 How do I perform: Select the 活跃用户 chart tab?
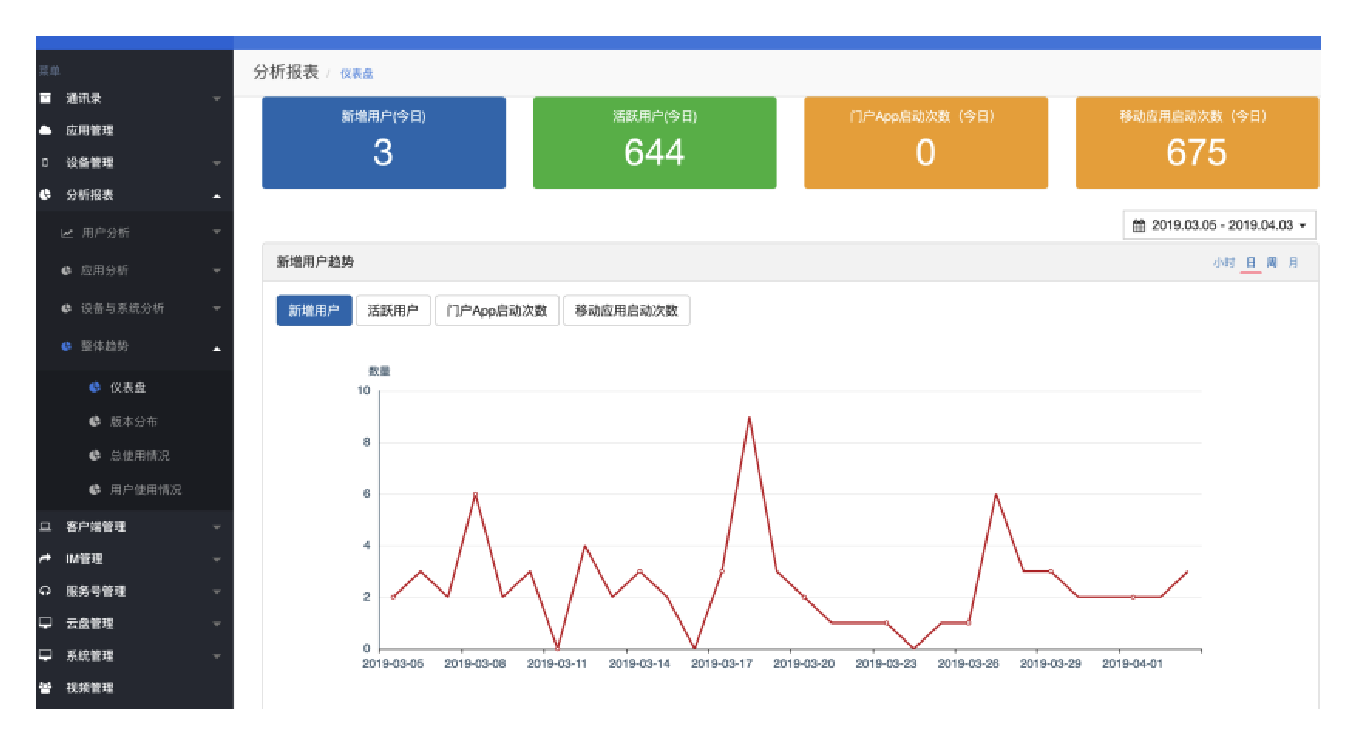(x=393, y=311)
